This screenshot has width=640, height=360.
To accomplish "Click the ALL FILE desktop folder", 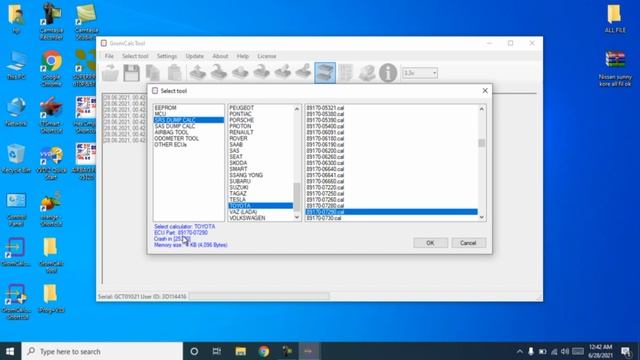I will point(615,19).
